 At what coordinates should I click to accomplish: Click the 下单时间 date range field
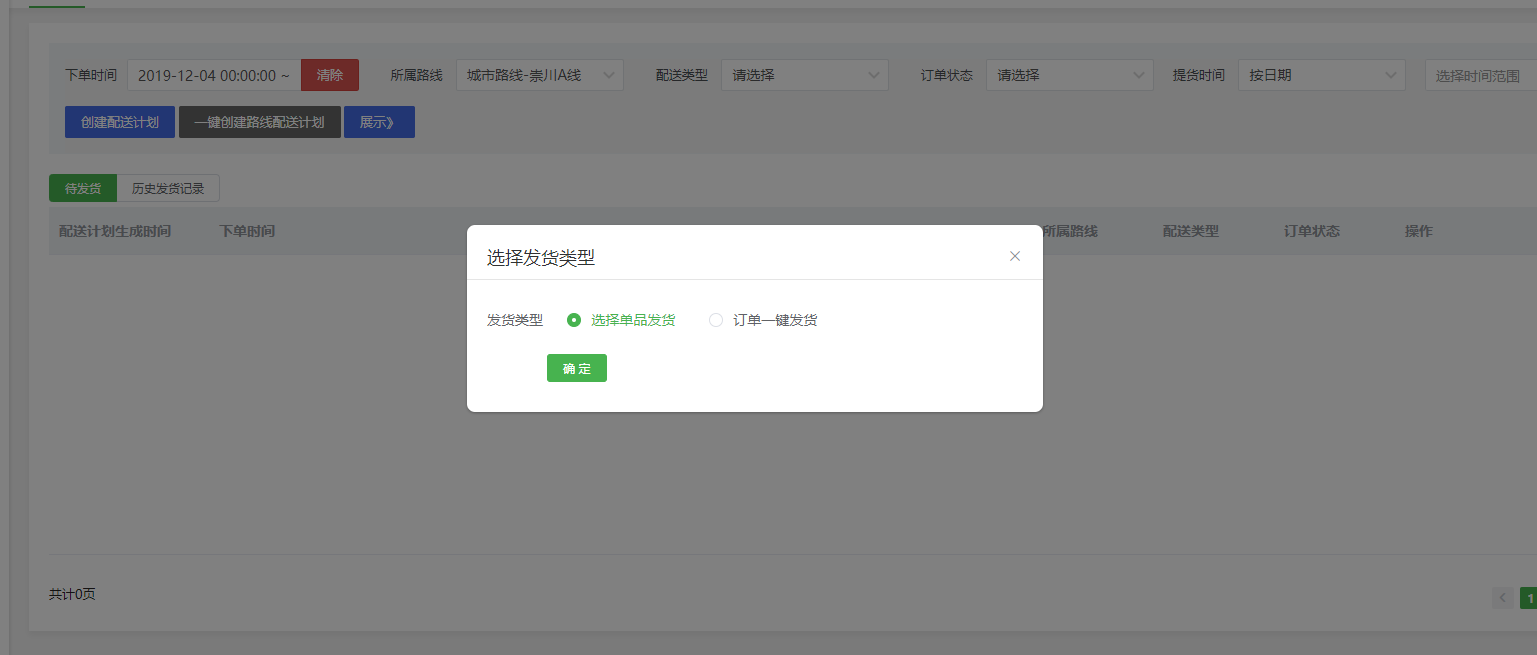pos(213,75)
